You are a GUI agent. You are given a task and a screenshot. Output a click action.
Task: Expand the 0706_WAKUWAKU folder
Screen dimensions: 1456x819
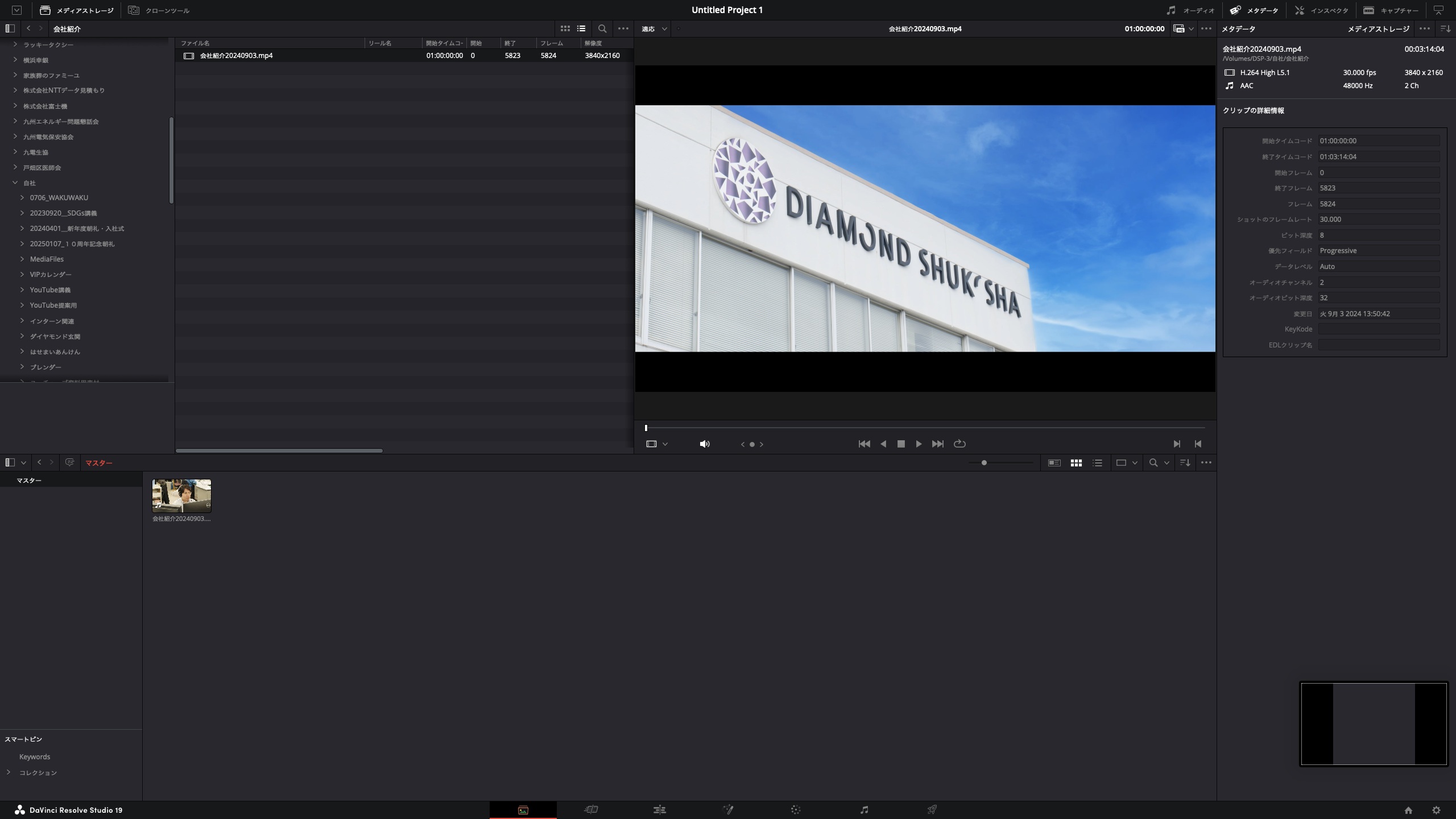[22, 197]
